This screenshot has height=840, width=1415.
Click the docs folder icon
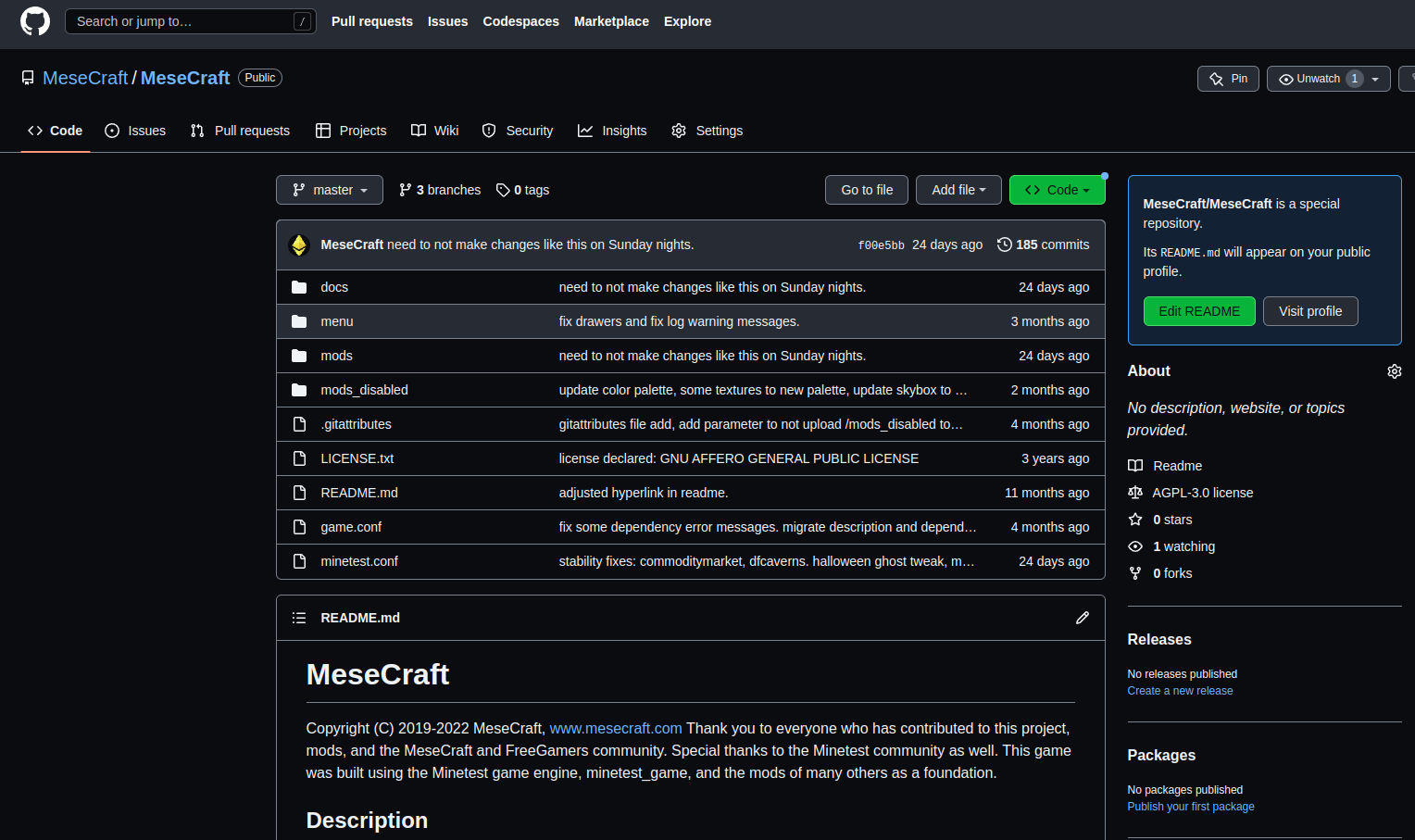299,287
